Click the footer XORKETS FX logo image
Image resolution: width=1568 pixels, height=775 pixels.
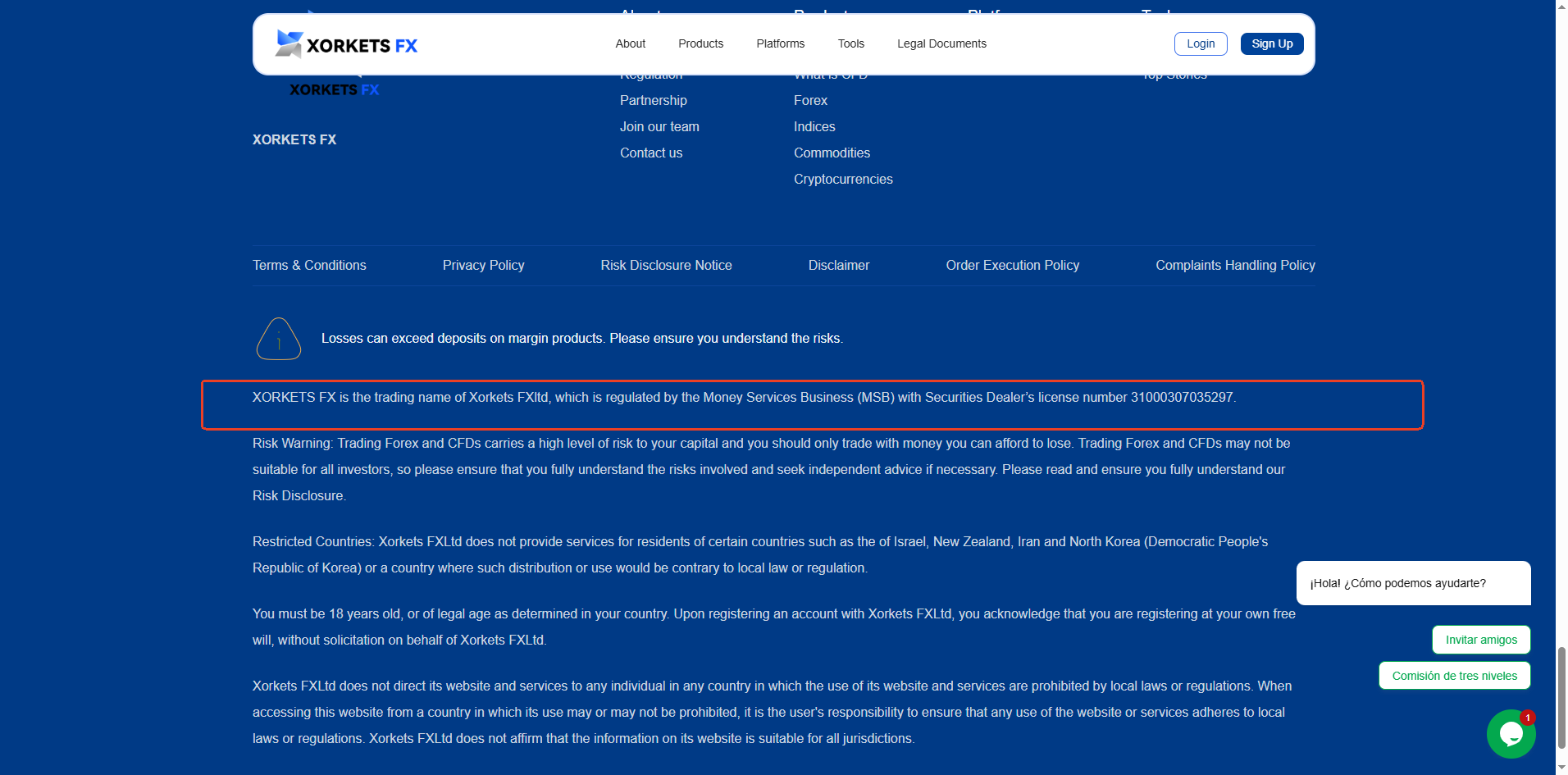pyautogui.click(x=334, y=86)
